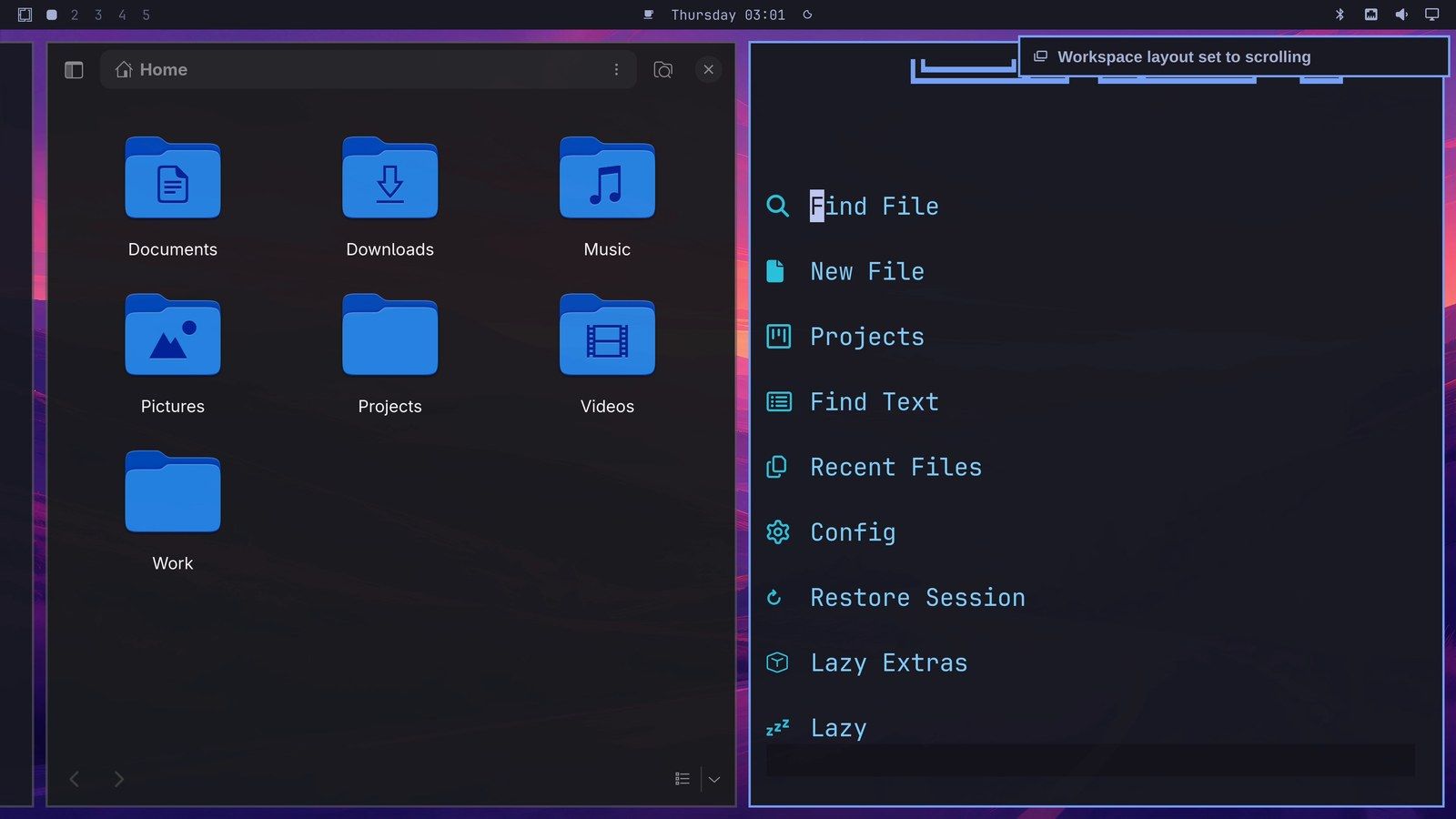Click the box icon beside Lazy Extras
1456x819 pixels.
point(777,662)
